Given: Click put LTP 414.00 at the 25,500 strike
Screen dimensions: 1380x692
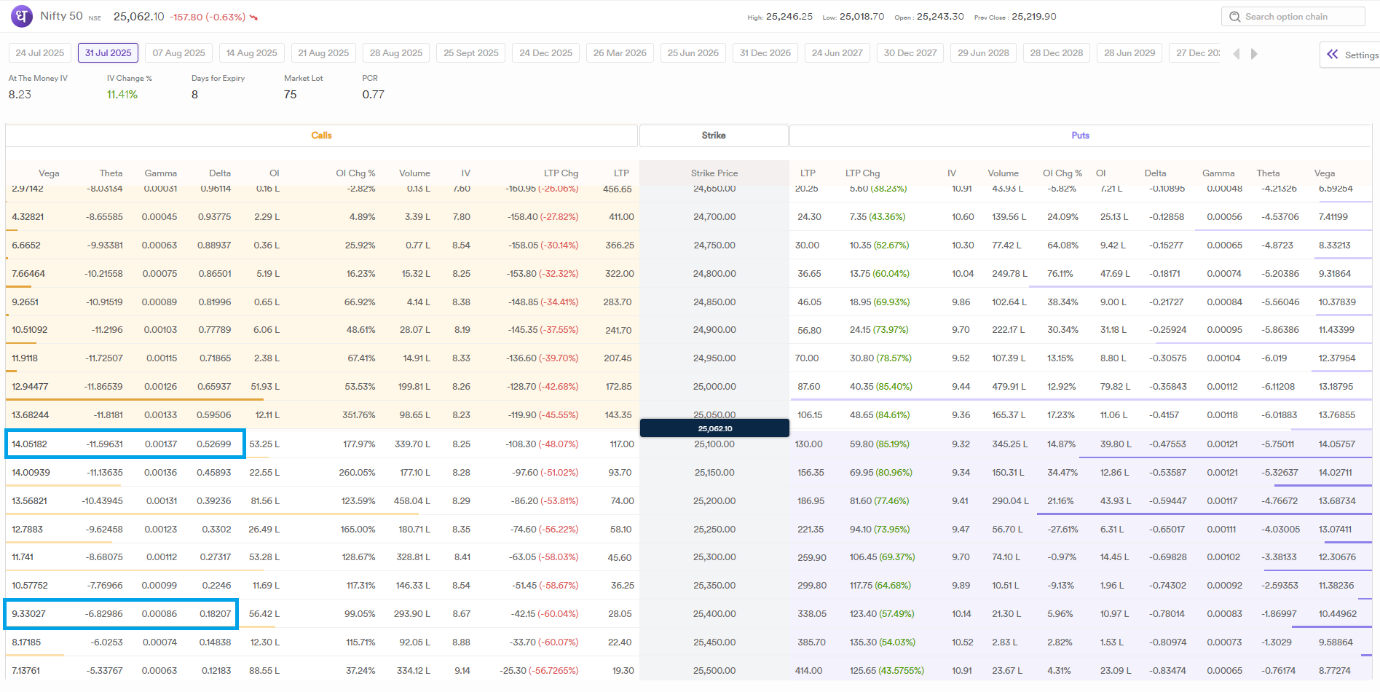Looking at the screenshot, I should coord(809,671).
